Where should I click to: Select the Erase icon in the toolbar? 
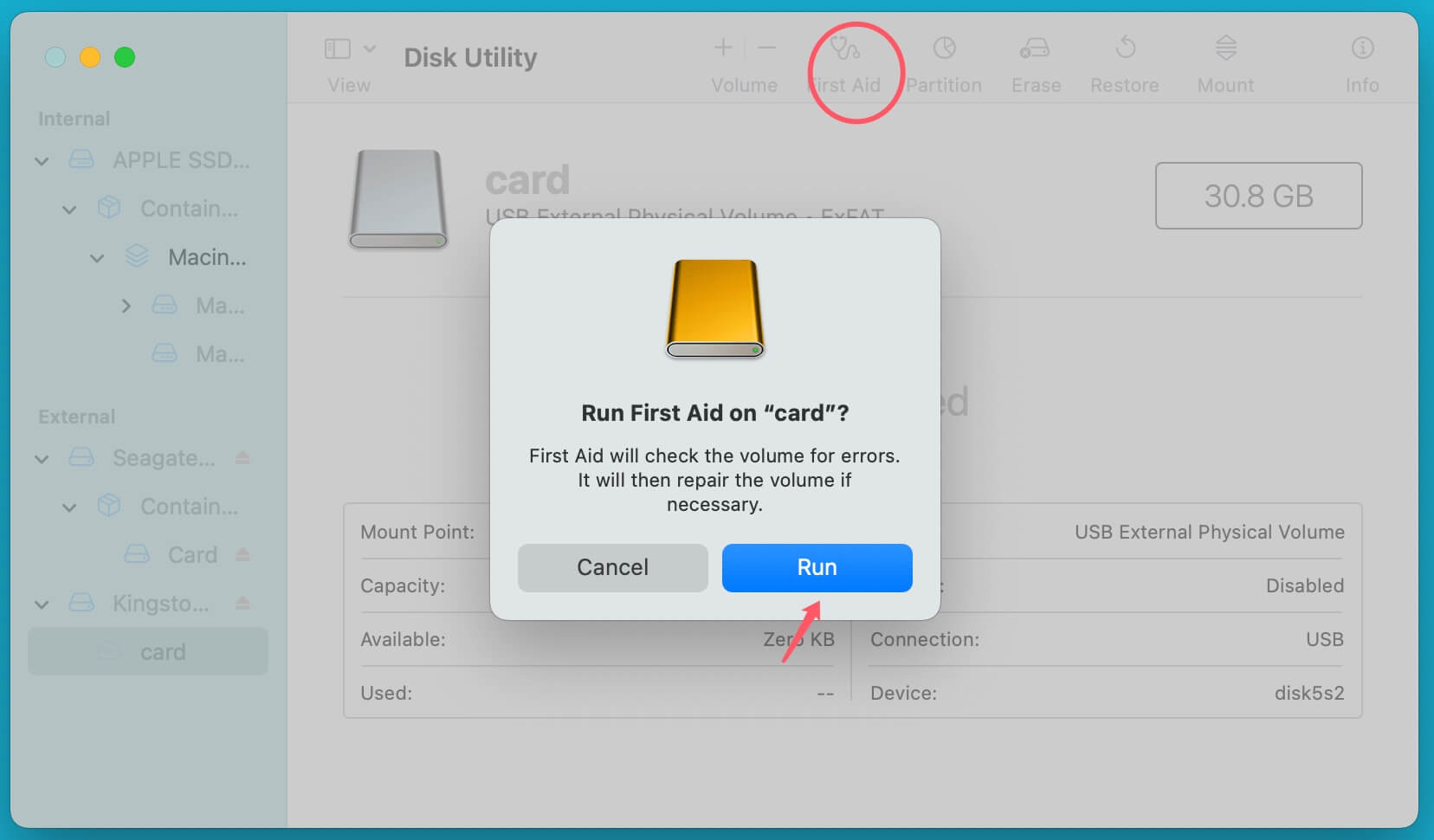click(1036, 49)
